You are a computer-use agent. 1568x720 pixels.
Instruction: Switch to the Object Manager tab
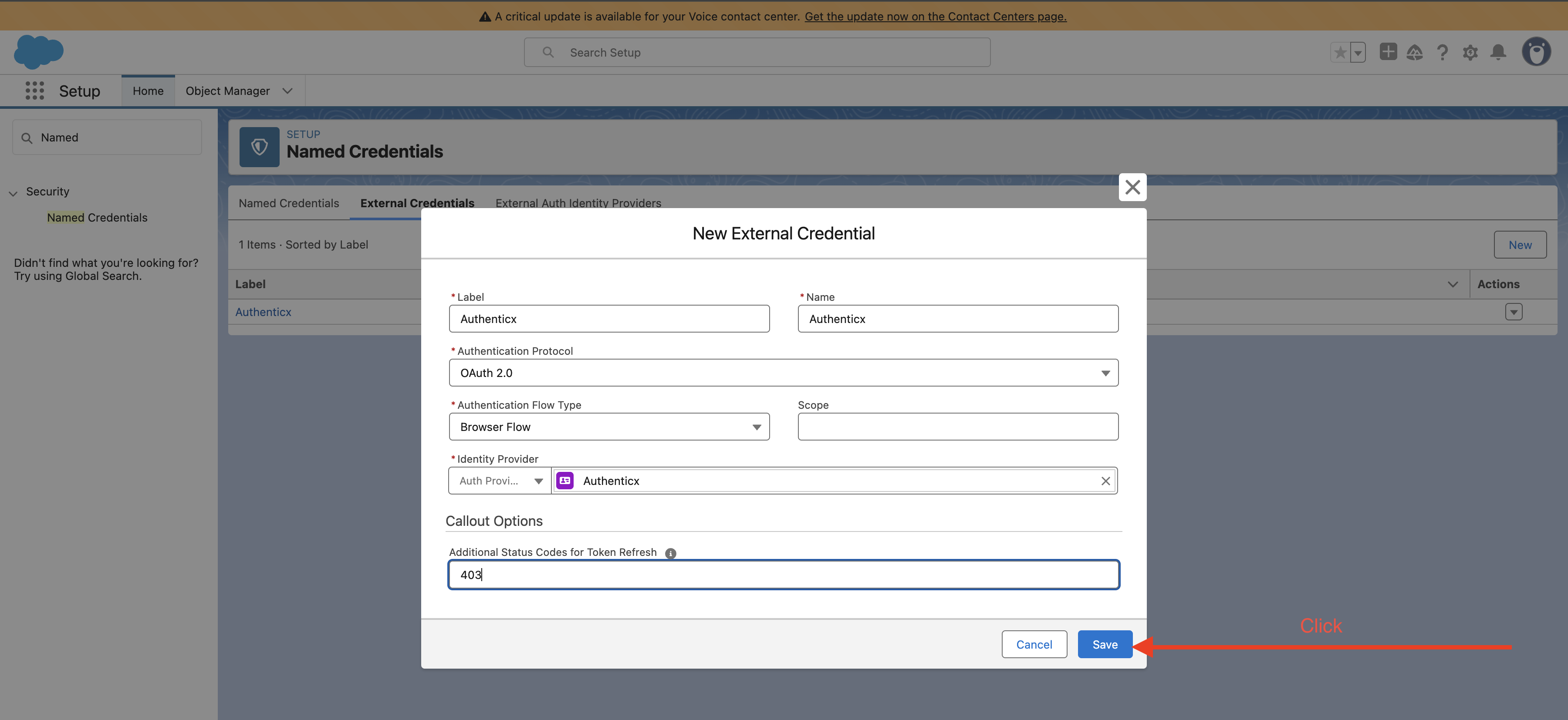(x=228, y=91)
